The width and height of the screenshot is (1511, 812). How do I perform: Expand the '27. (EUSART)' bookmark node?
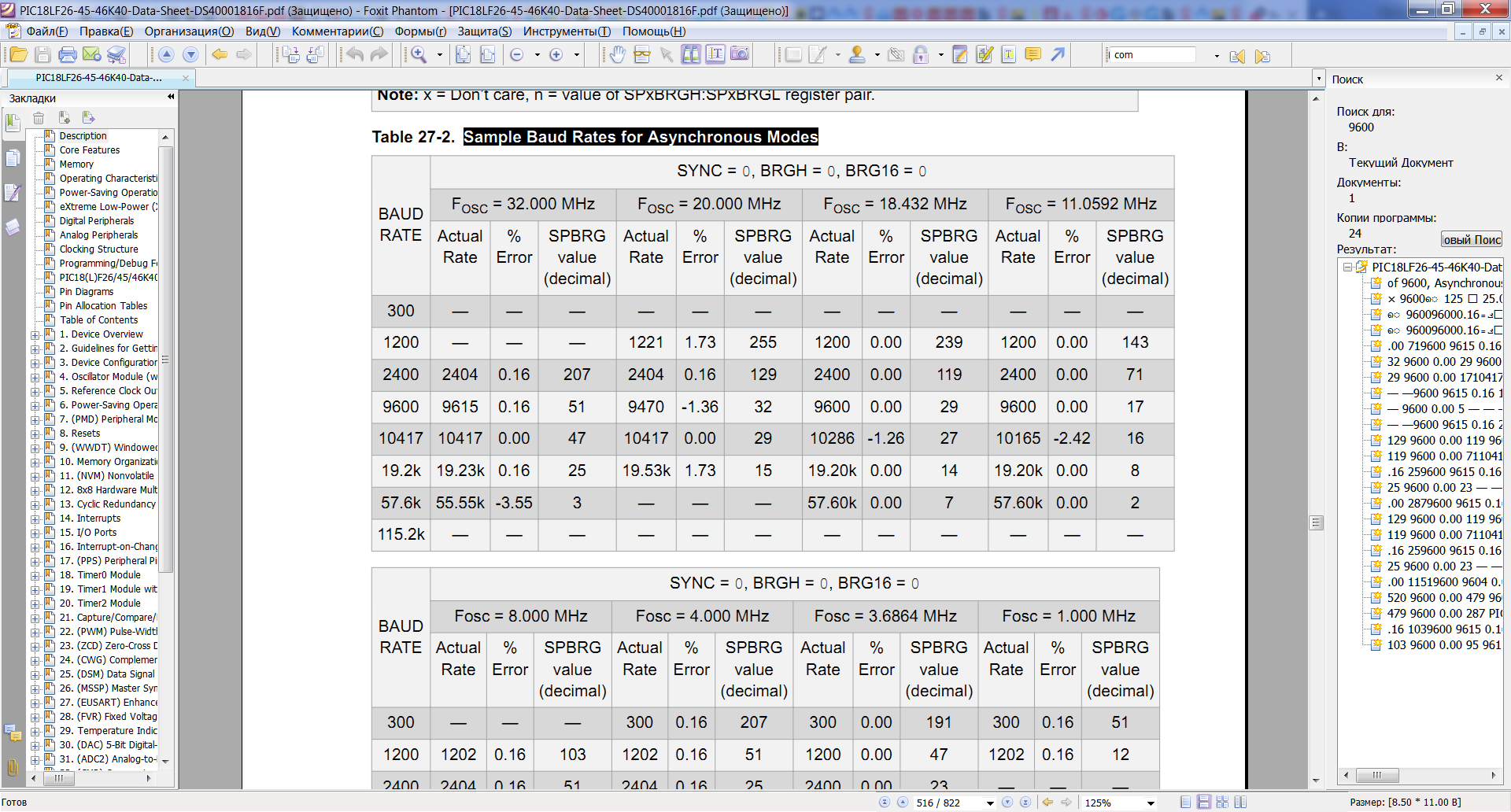(x=35, y=703)
